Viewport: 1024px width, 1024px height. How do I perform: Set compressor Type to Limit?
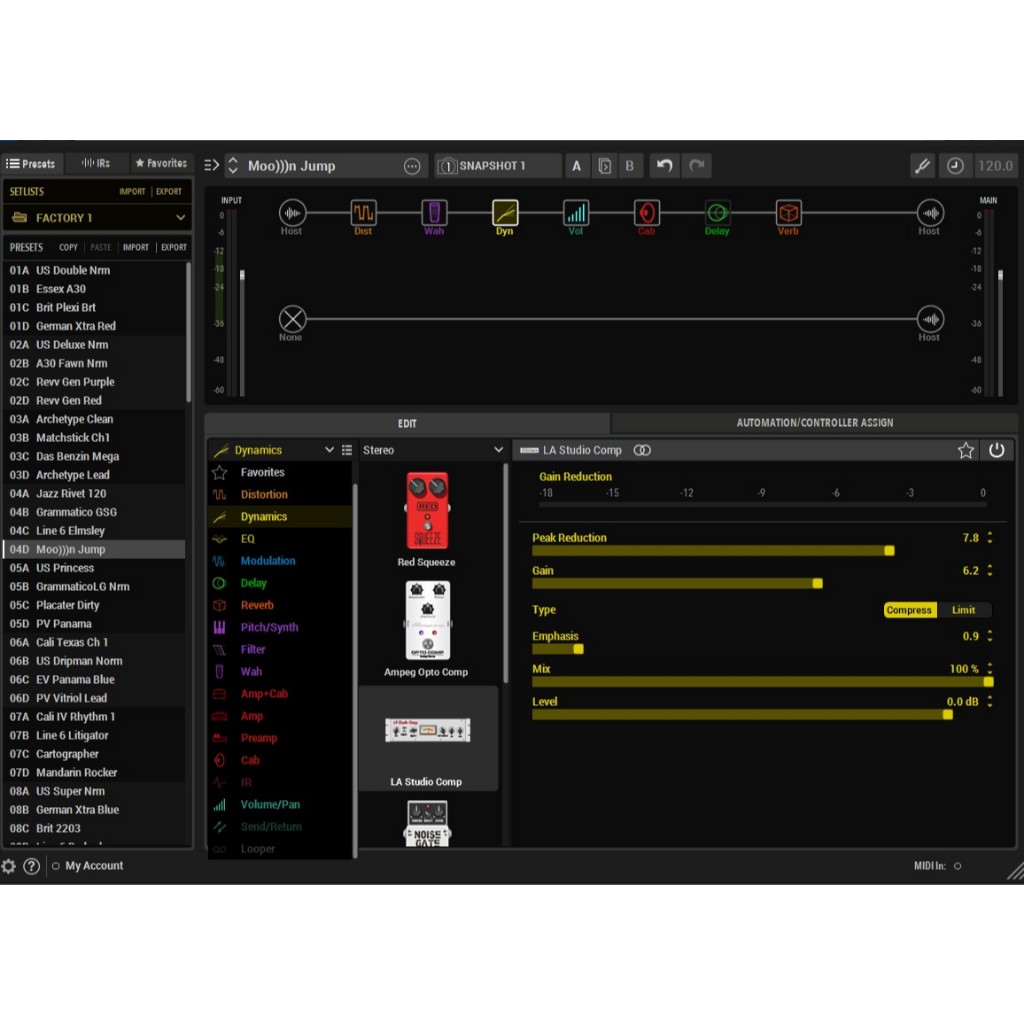963,610
